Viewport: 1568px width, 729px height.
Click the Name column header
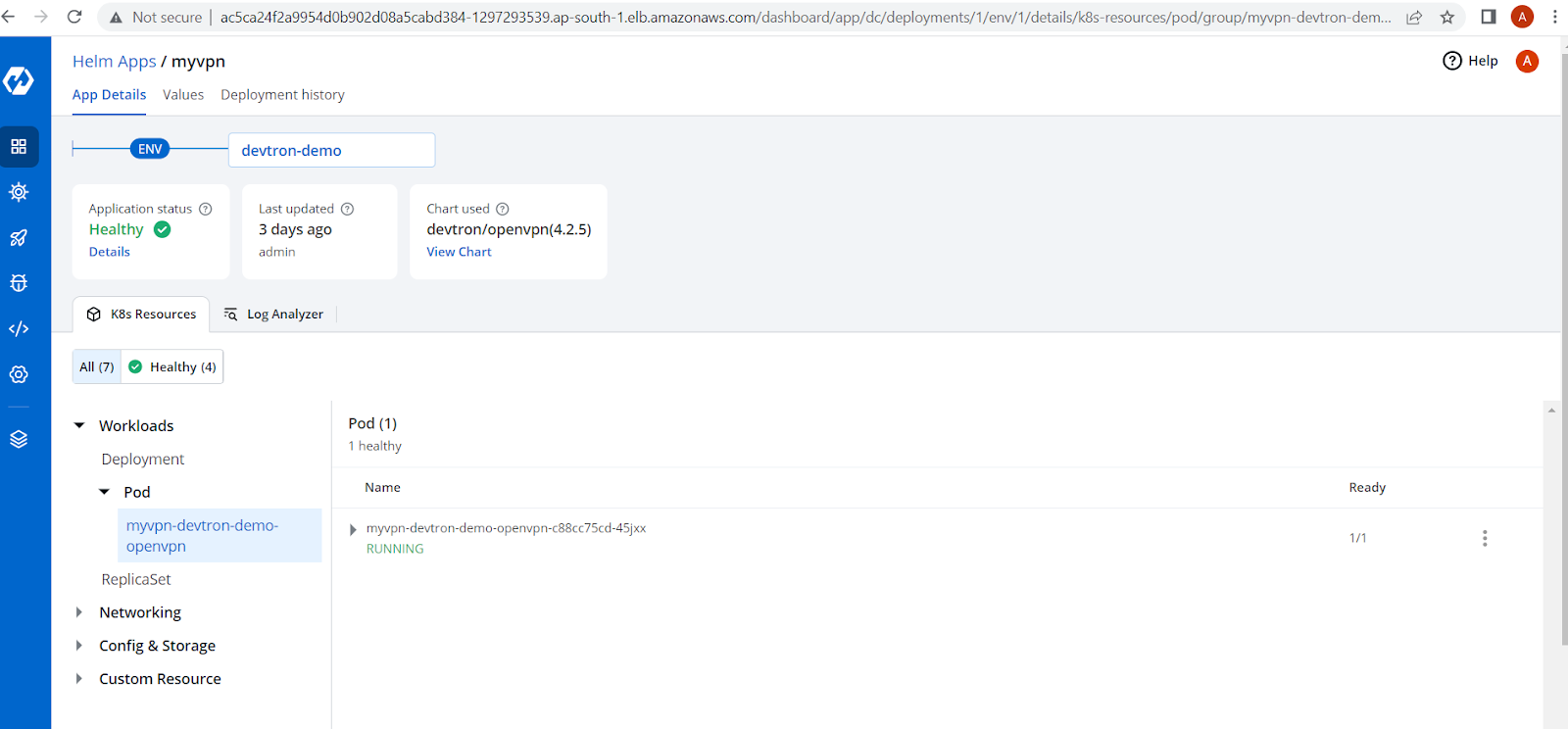tap(382, 488)
